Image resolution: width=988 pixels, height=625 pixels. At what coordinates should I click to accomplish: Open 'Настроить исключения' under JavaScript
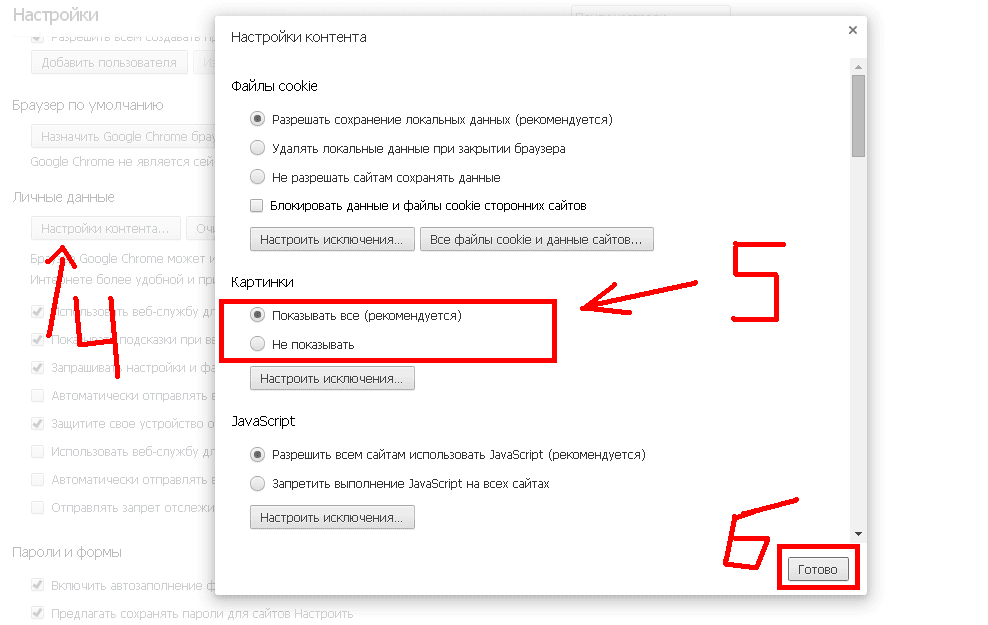click(332, 517)
